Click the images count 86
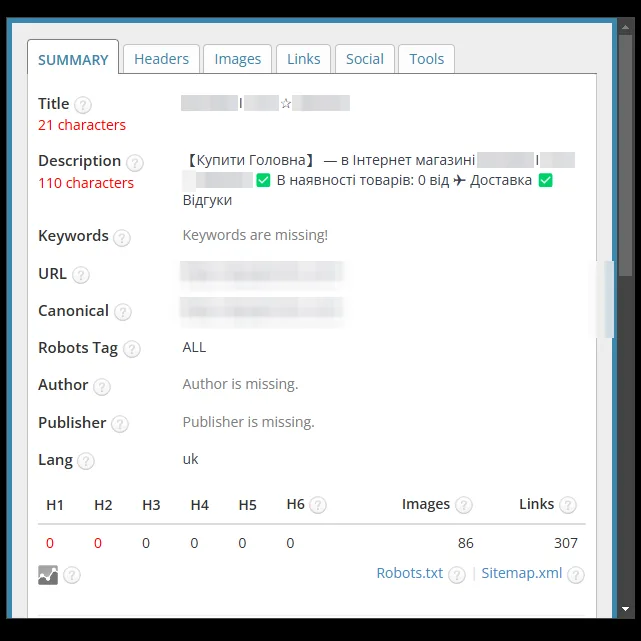 (x=466, y=543)
